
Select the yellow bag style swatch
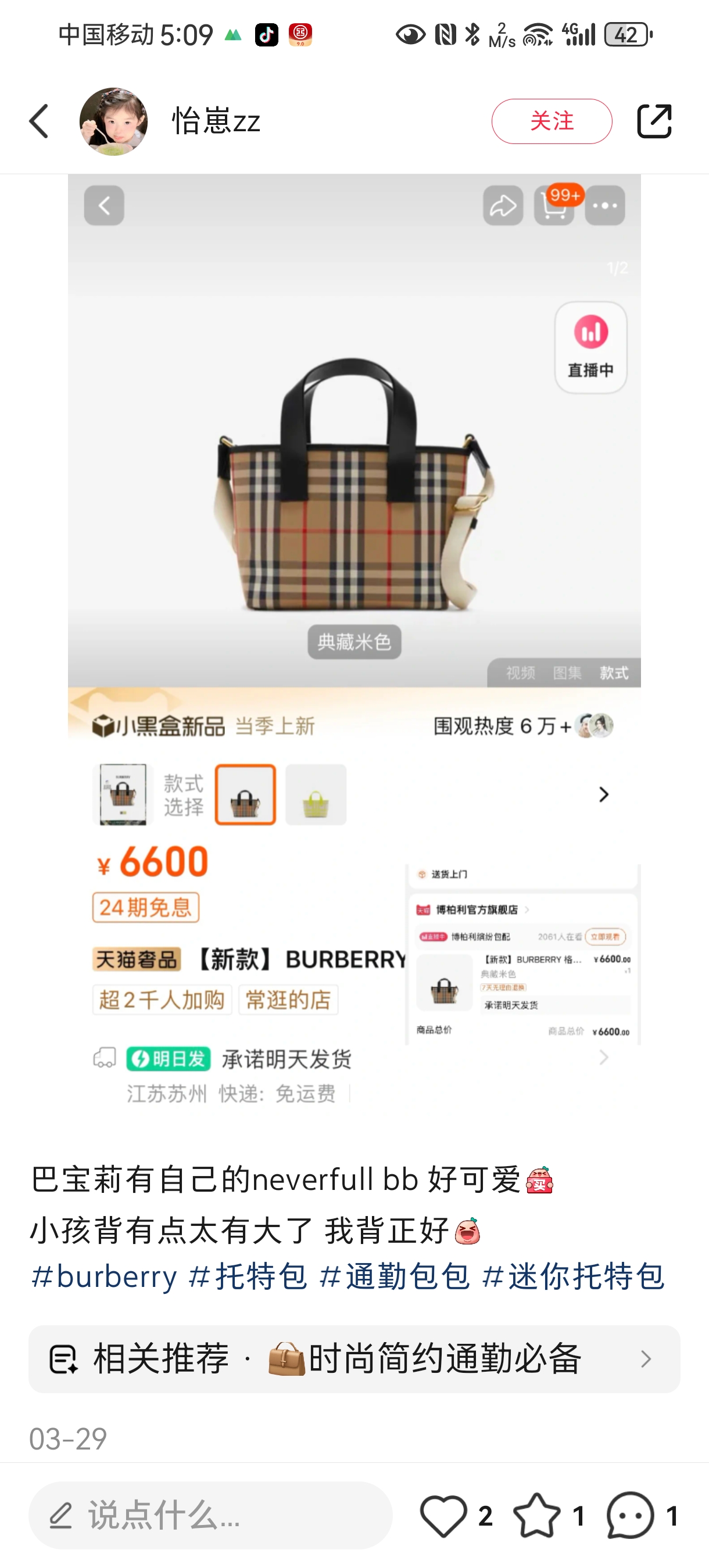316,795
